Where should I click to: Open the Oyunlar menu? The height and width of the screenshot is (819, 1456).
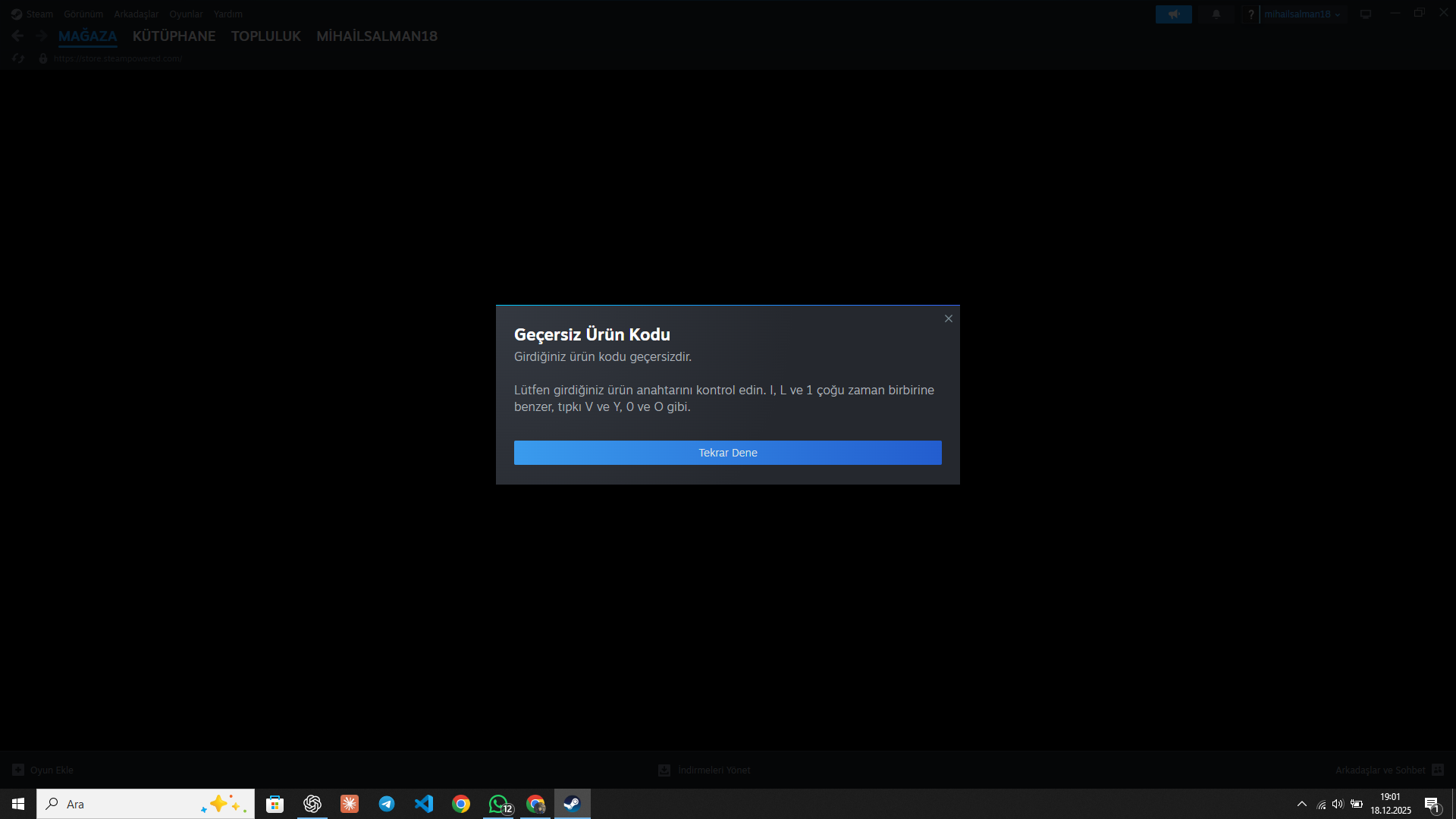[x=186, y=14]
